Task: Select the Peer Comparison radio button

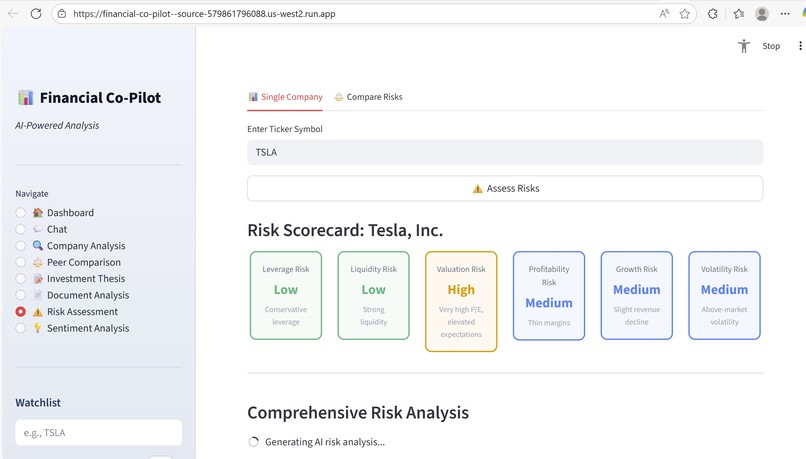Action: pos(21,262)
